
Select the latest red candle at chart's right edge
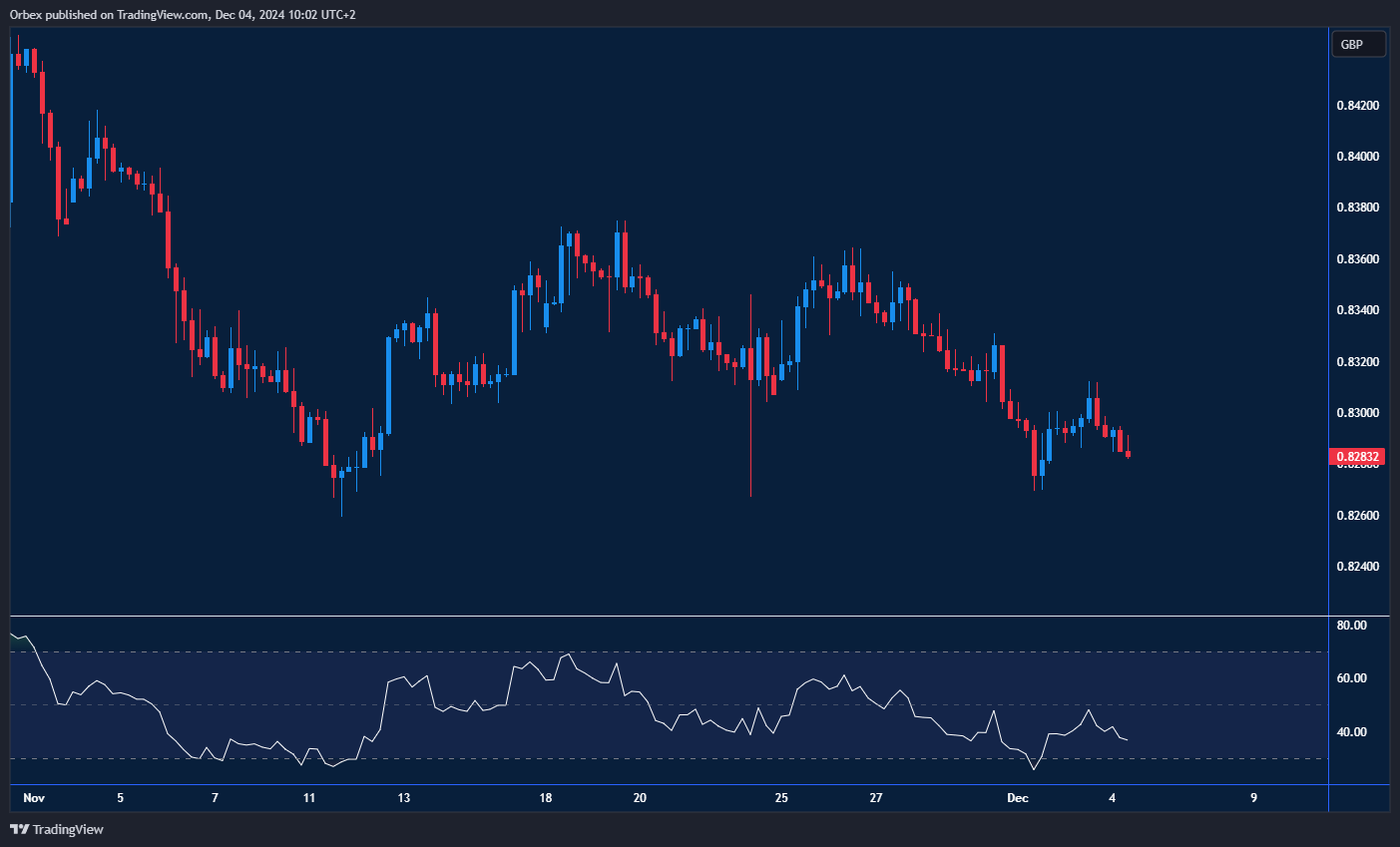point(1128,454)
